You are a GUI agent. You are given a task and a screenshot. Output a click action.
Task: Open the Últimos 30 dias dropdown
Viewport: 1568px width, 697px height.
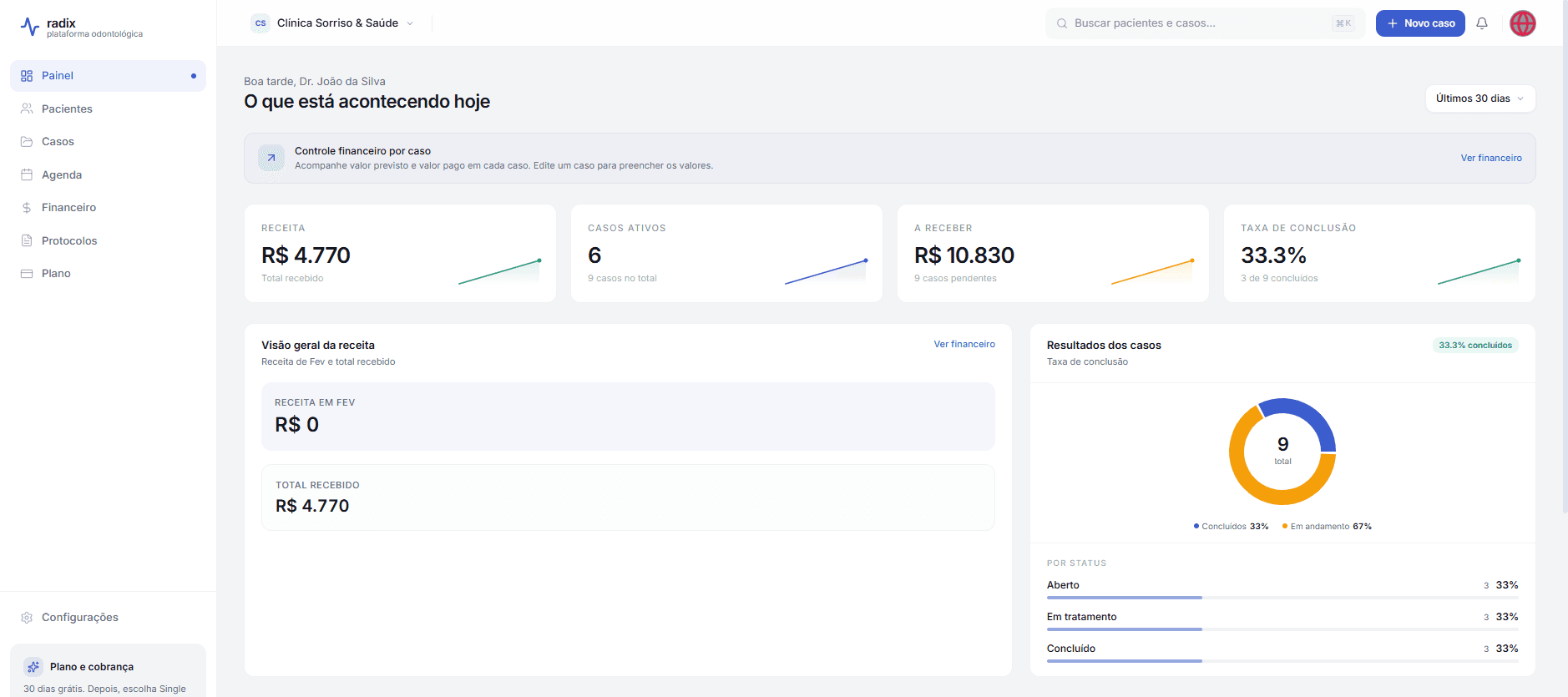(x=1479, y=98)
